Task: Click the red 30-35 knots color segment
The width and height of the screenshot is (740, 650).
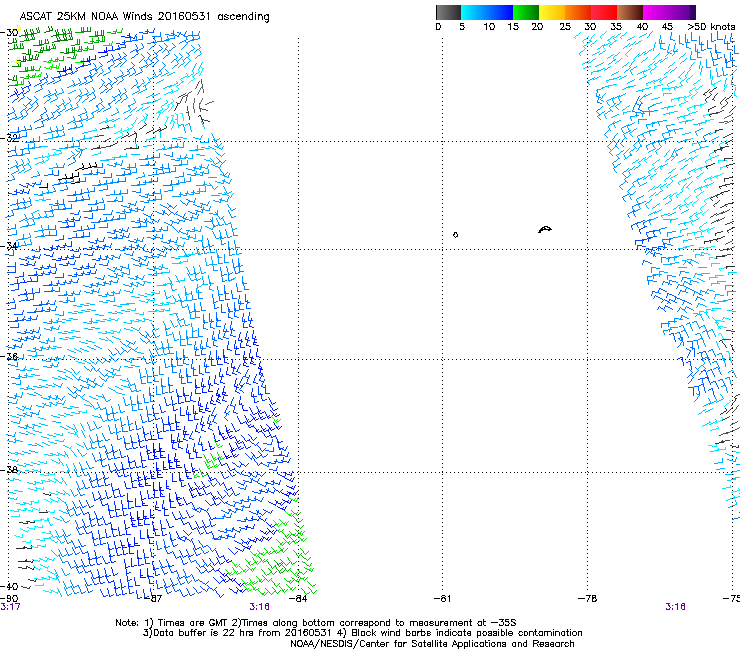Action: [604, 12]
